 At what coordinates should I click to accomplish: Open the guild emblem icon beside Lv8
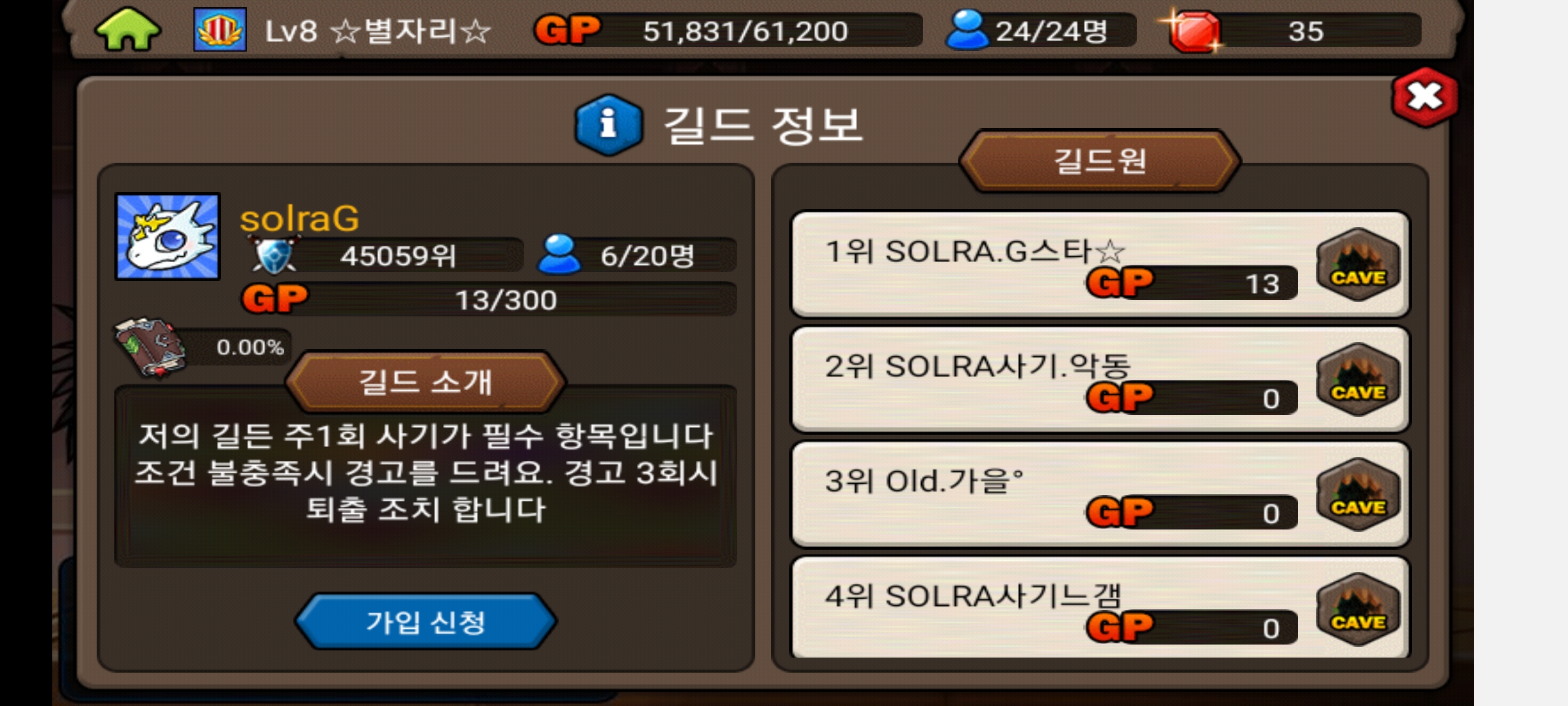[x=220, y=29]
